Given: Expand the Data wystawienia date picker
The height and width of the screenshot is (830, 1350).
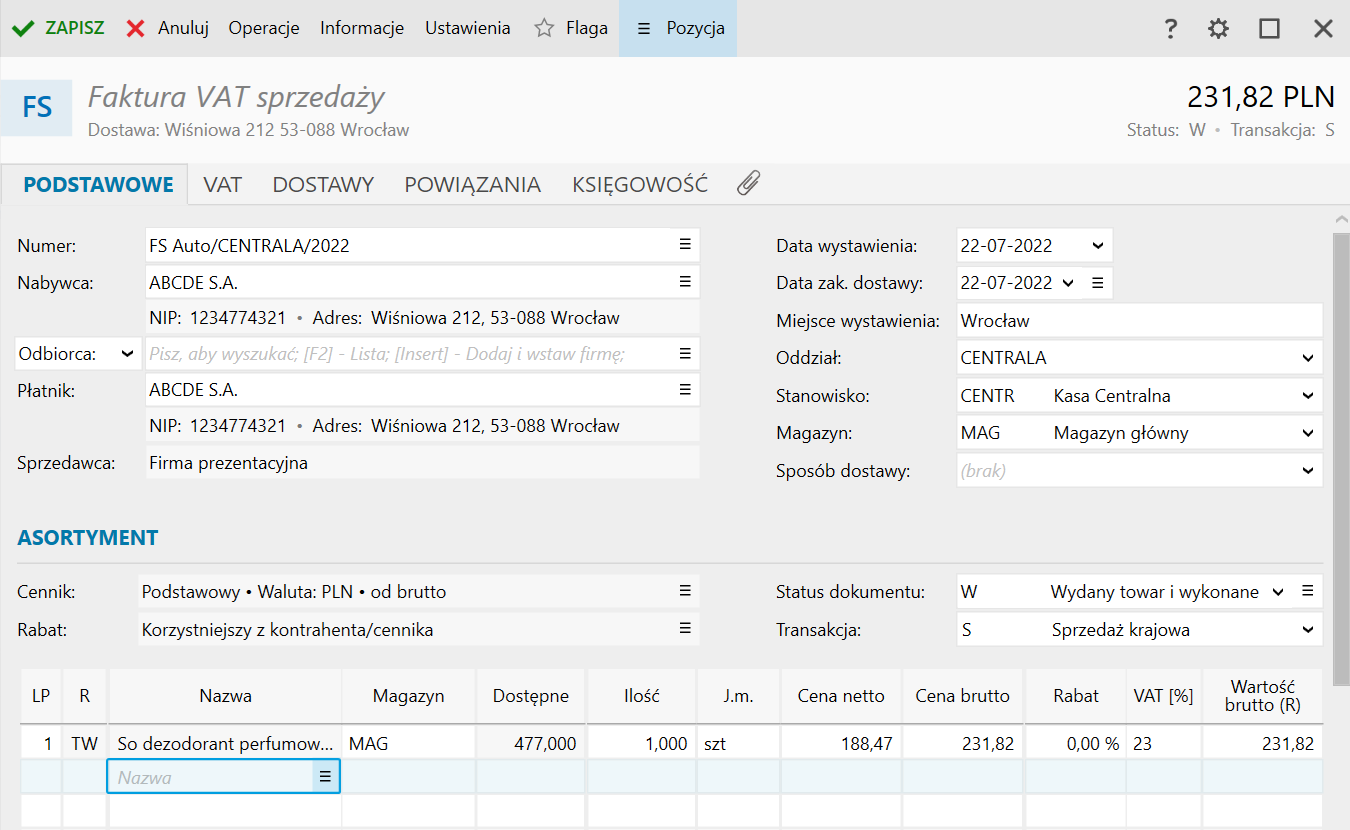Looking at the screenshot, I should click(x=1097, y=245).
